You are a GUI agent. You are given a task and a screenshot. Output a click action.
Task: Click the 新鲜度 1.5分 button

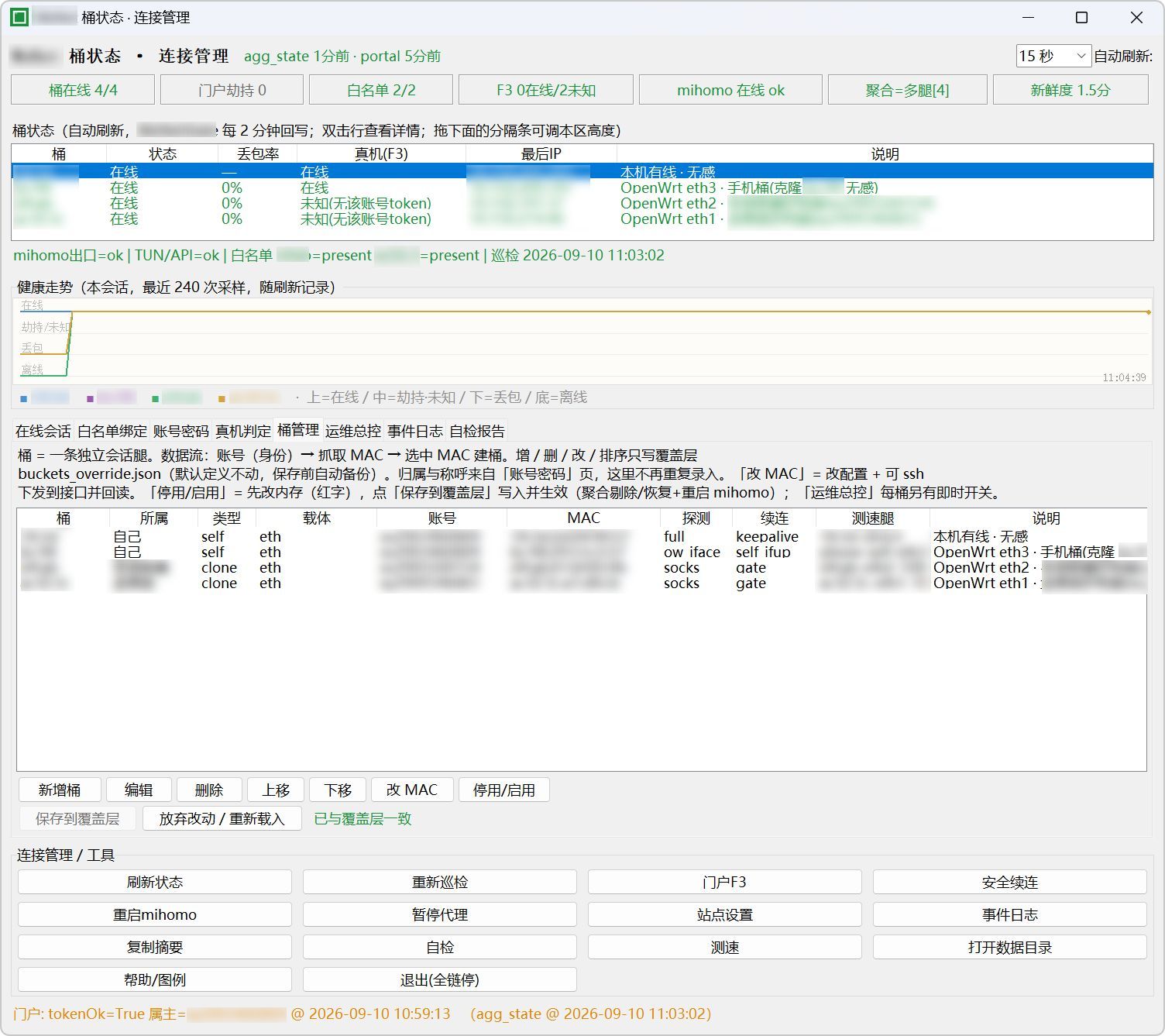click(1070, 90)
